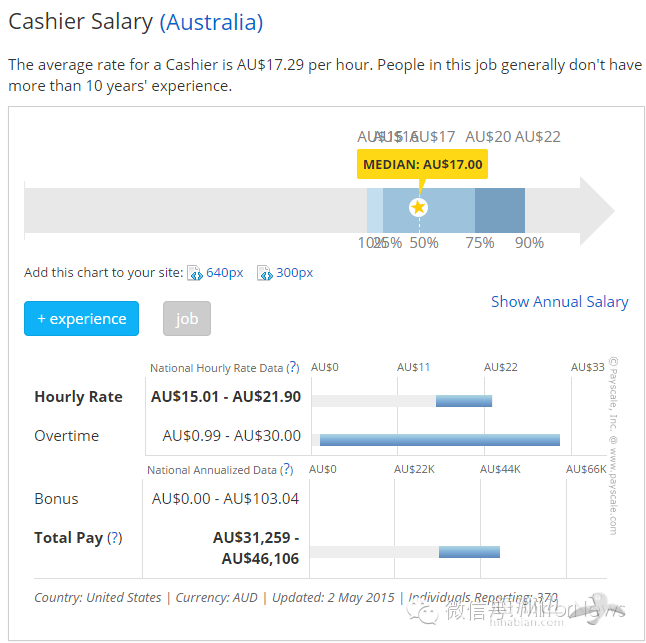Image resolution: width=646 pixels, height=643 pixels.
Task: Click the (?) next to Total Pay
Action: click(x=115, y=538)
